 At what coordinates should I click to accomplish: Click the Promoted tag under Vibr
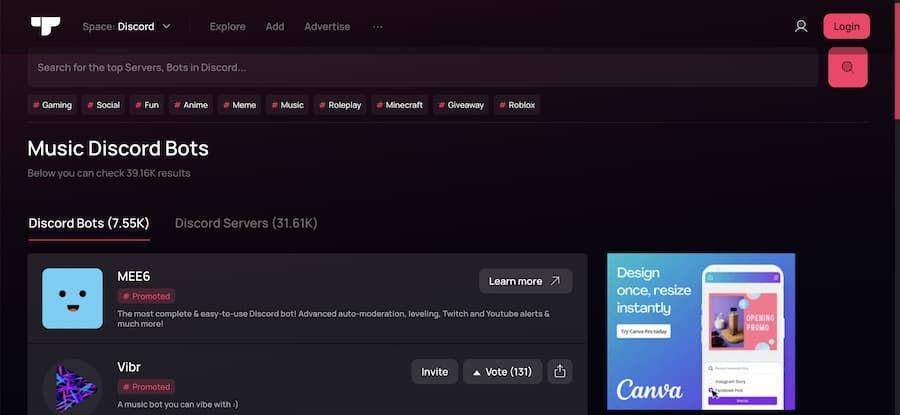[146, 387]
